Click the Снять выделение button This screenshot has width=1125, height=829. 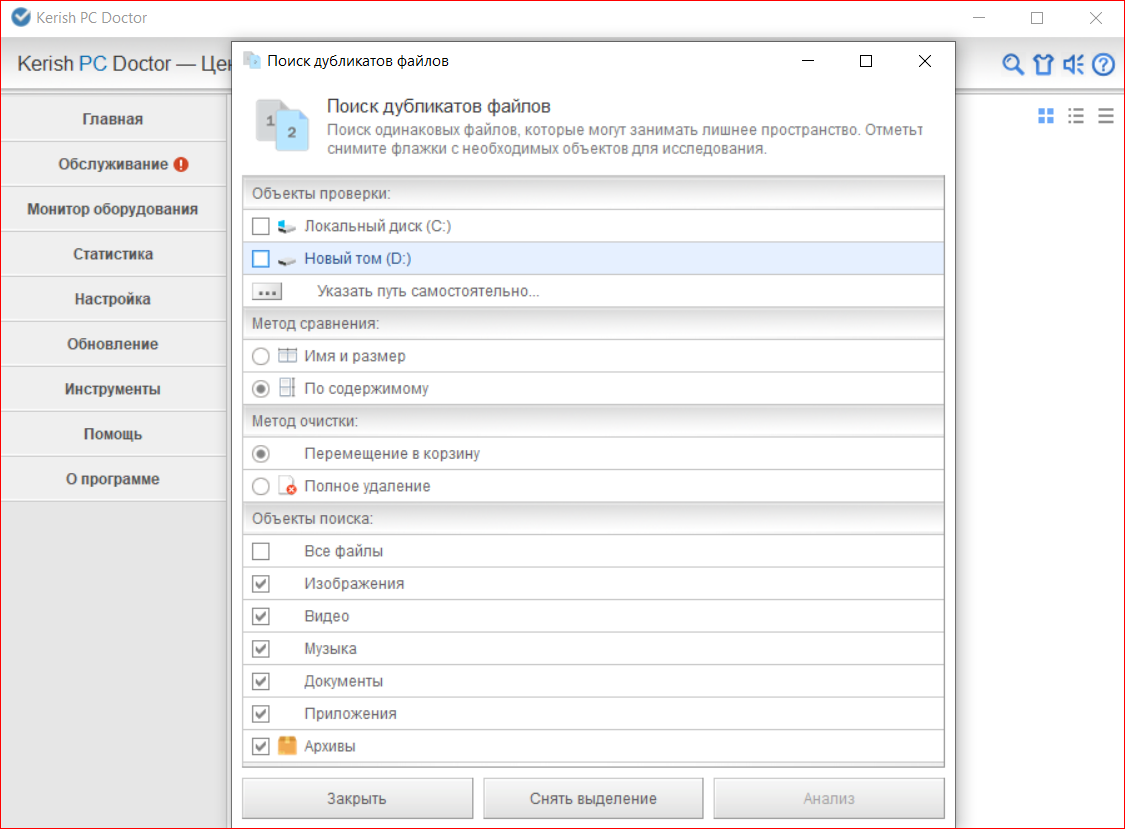[x=593, y=798]
